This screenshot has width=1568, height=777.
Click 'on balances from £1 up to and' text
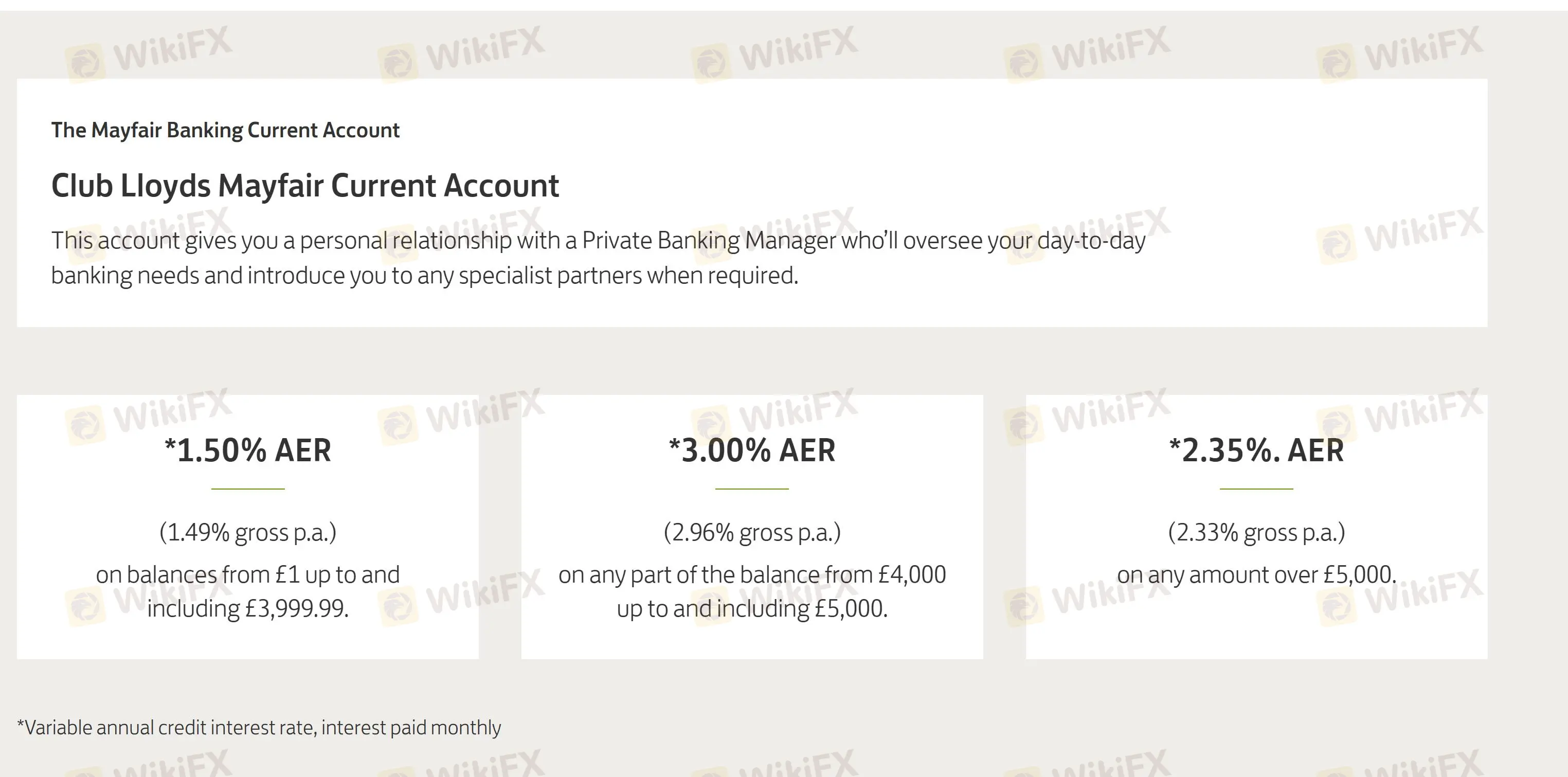pyautogui.click(x=248, y=575)
